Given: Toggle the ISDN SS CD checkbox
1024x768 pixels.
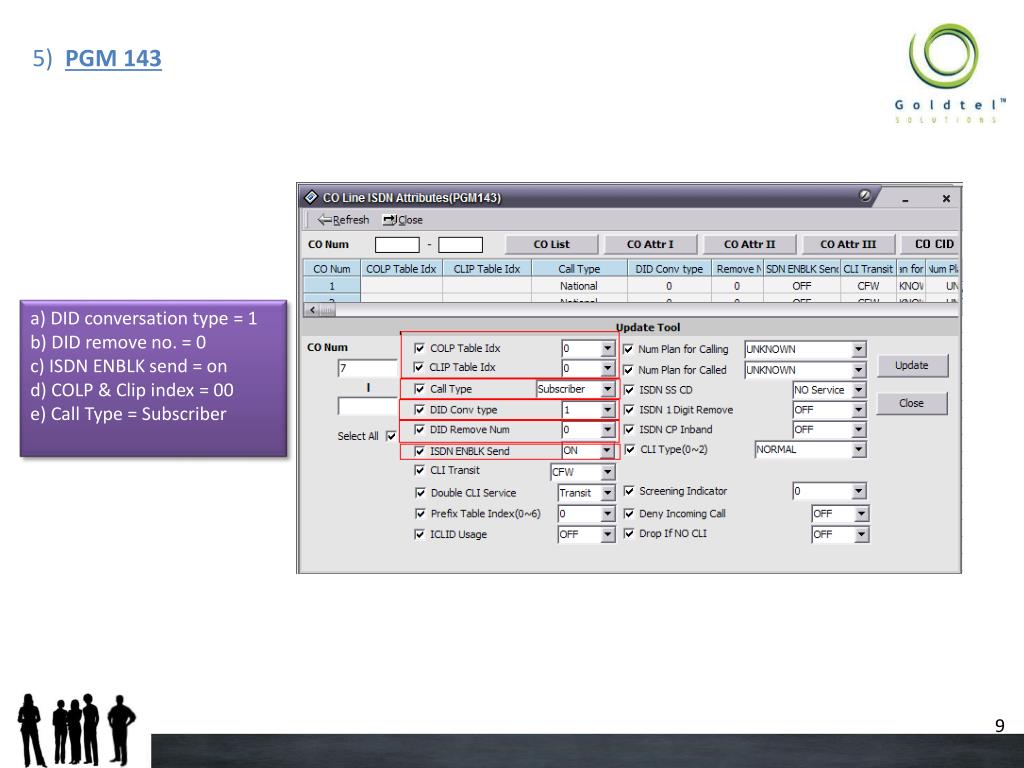Looking at the screenshot, I should [x=629, y=389].
